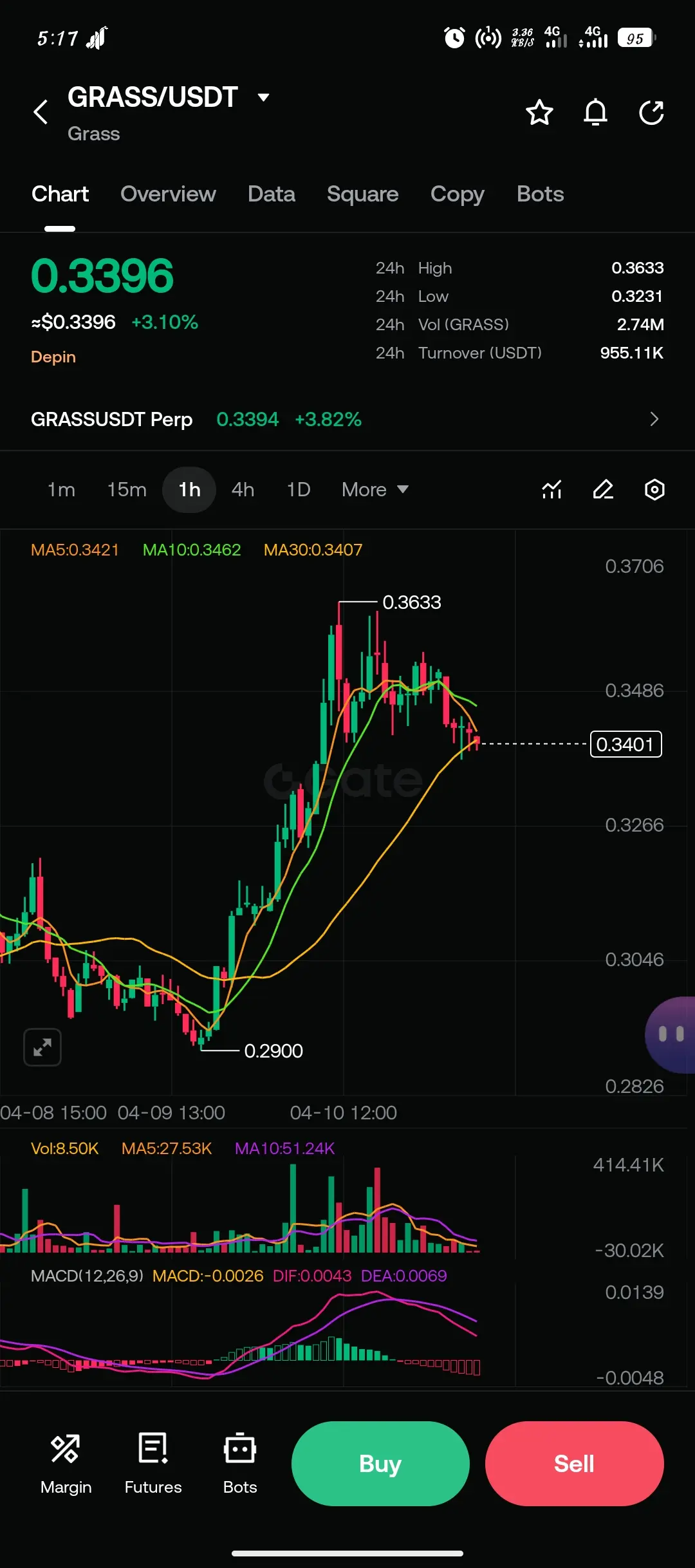Open Futures trading

153,1464
